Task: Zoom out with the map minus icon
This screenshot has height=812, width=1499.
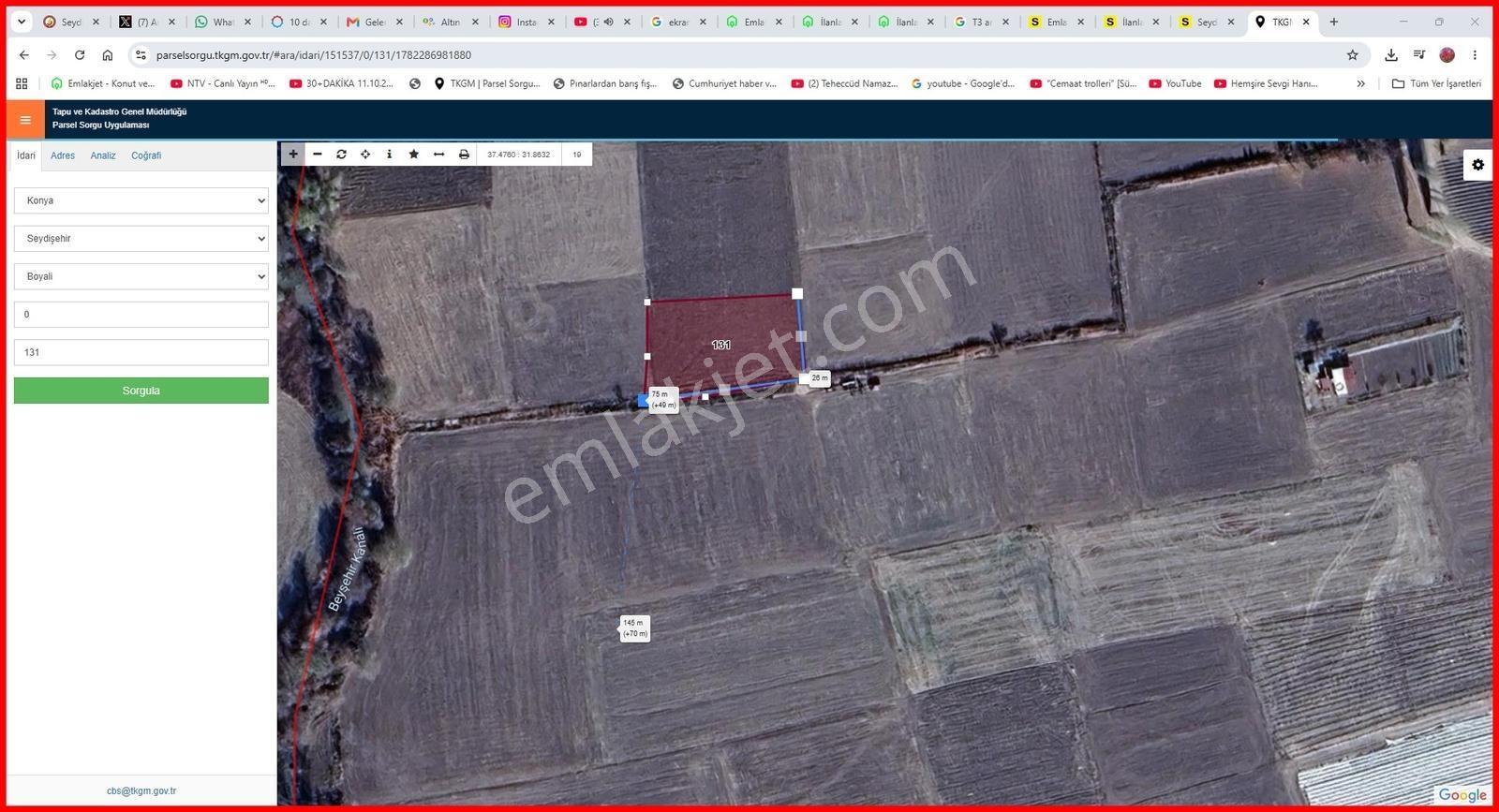Action: point(318,154)
